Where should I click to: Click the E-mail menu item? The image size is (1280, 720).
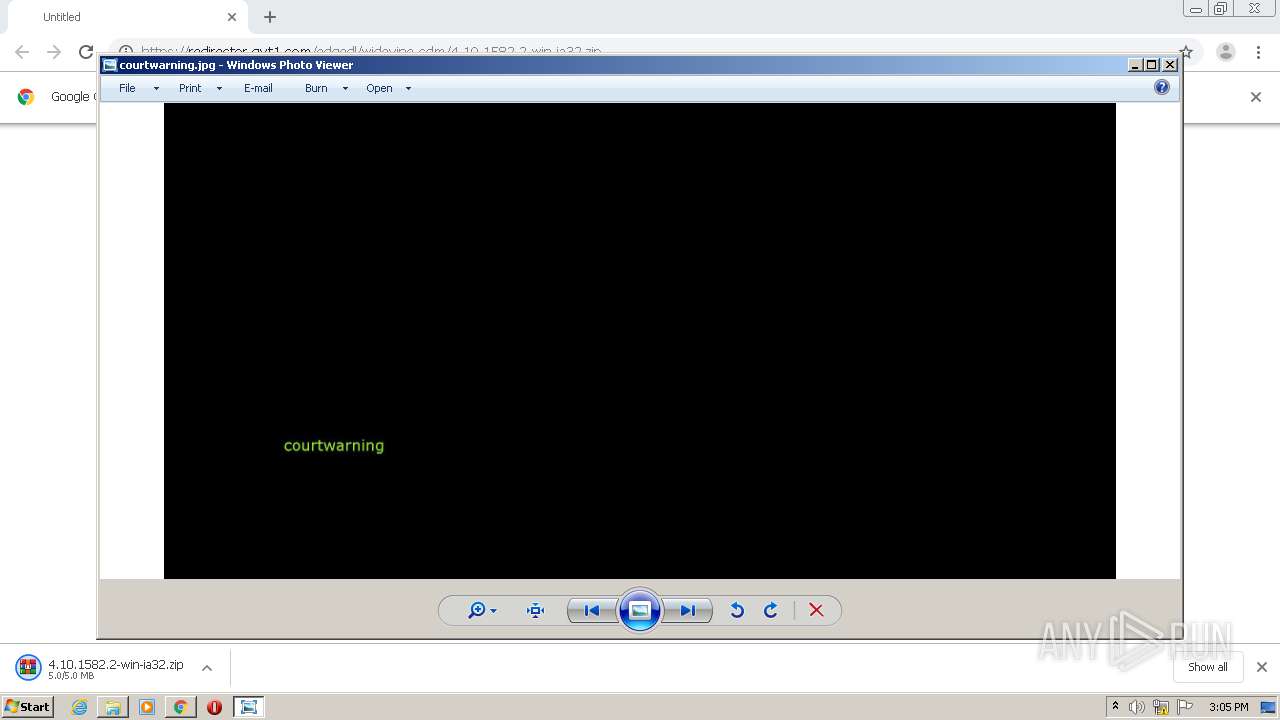(258, 88)
